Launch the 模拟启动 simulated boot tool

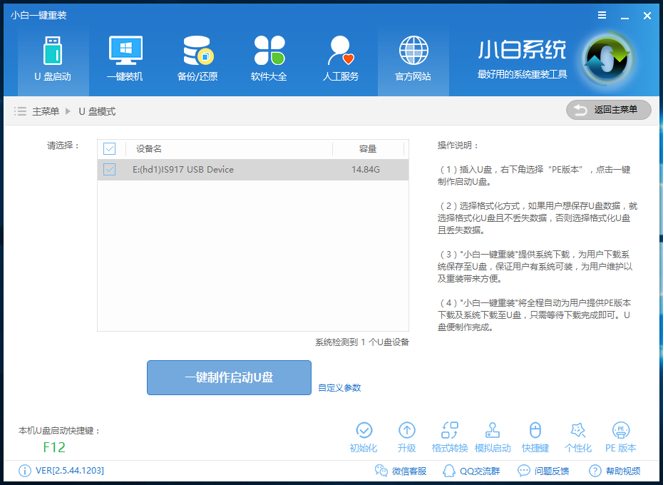click(492, 437)
